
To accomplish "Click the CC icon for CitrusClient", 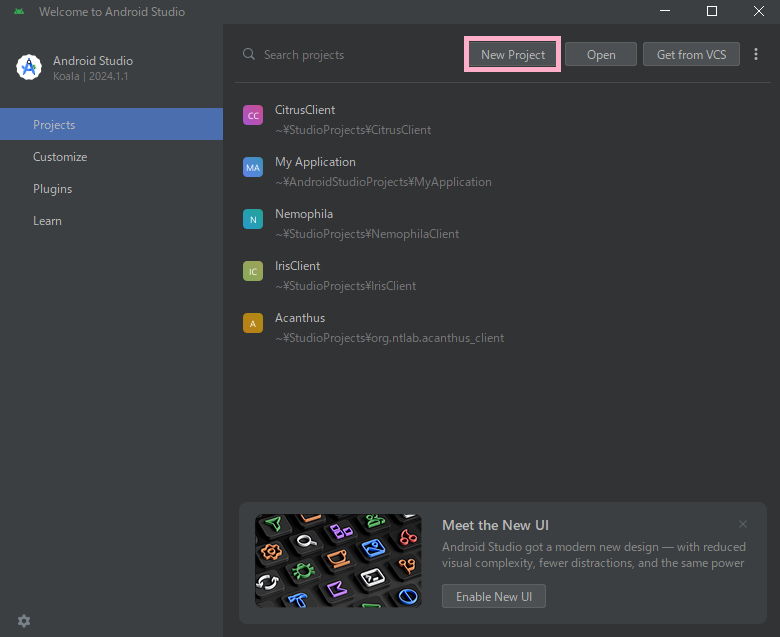I will pos(253,115).
